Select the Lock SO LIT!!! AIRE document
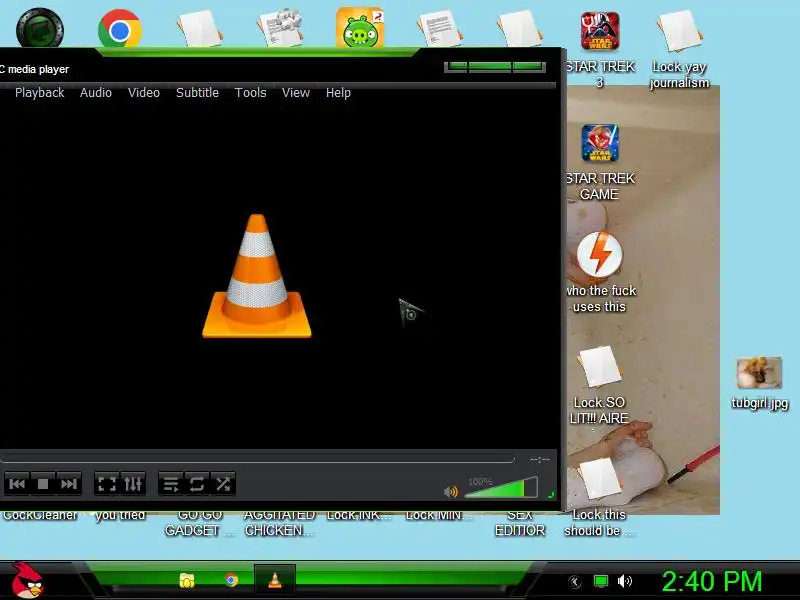 pos(599,366)
